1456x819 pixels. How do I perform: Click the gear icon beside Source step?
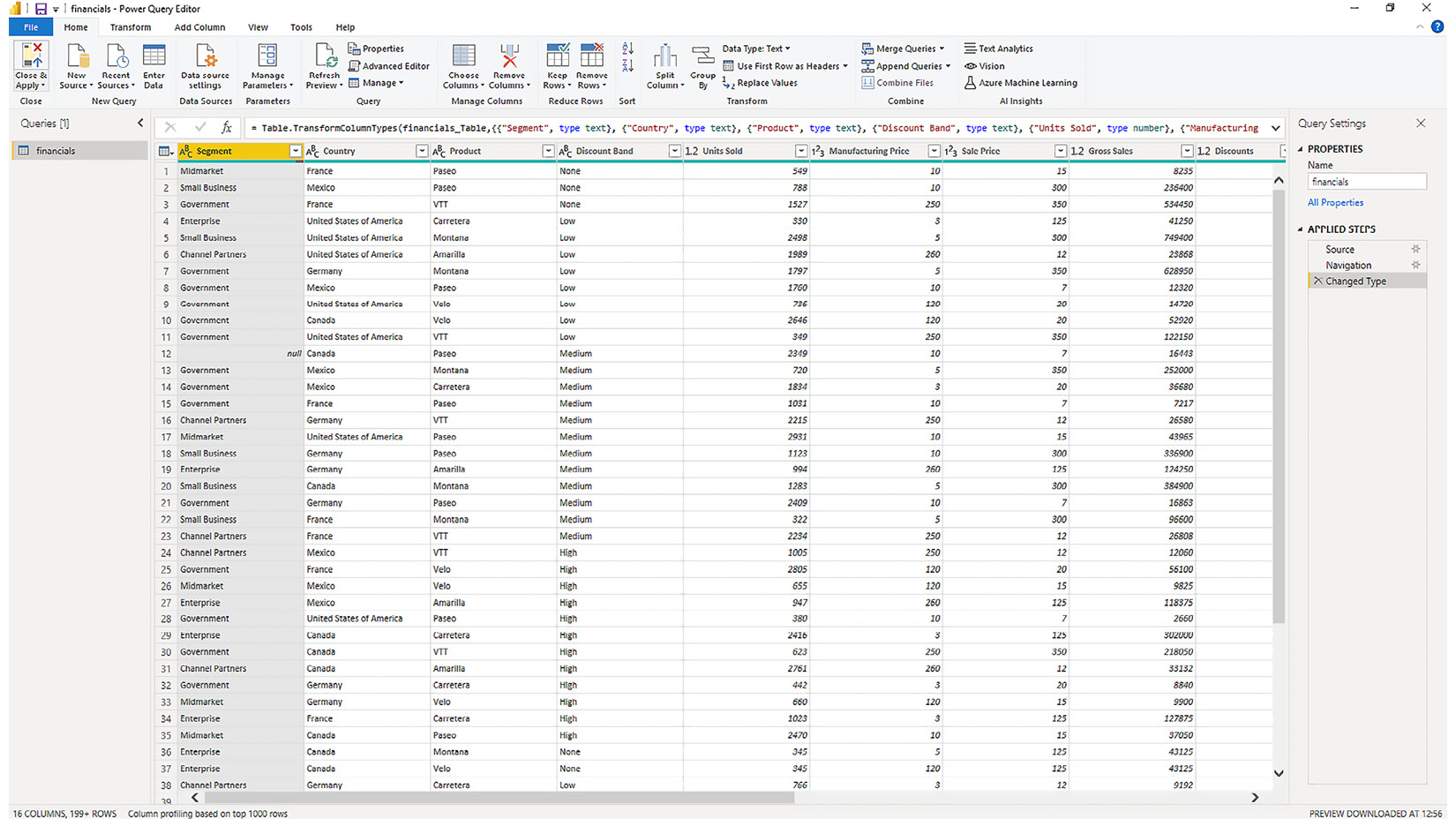(x=1415, y=250)
